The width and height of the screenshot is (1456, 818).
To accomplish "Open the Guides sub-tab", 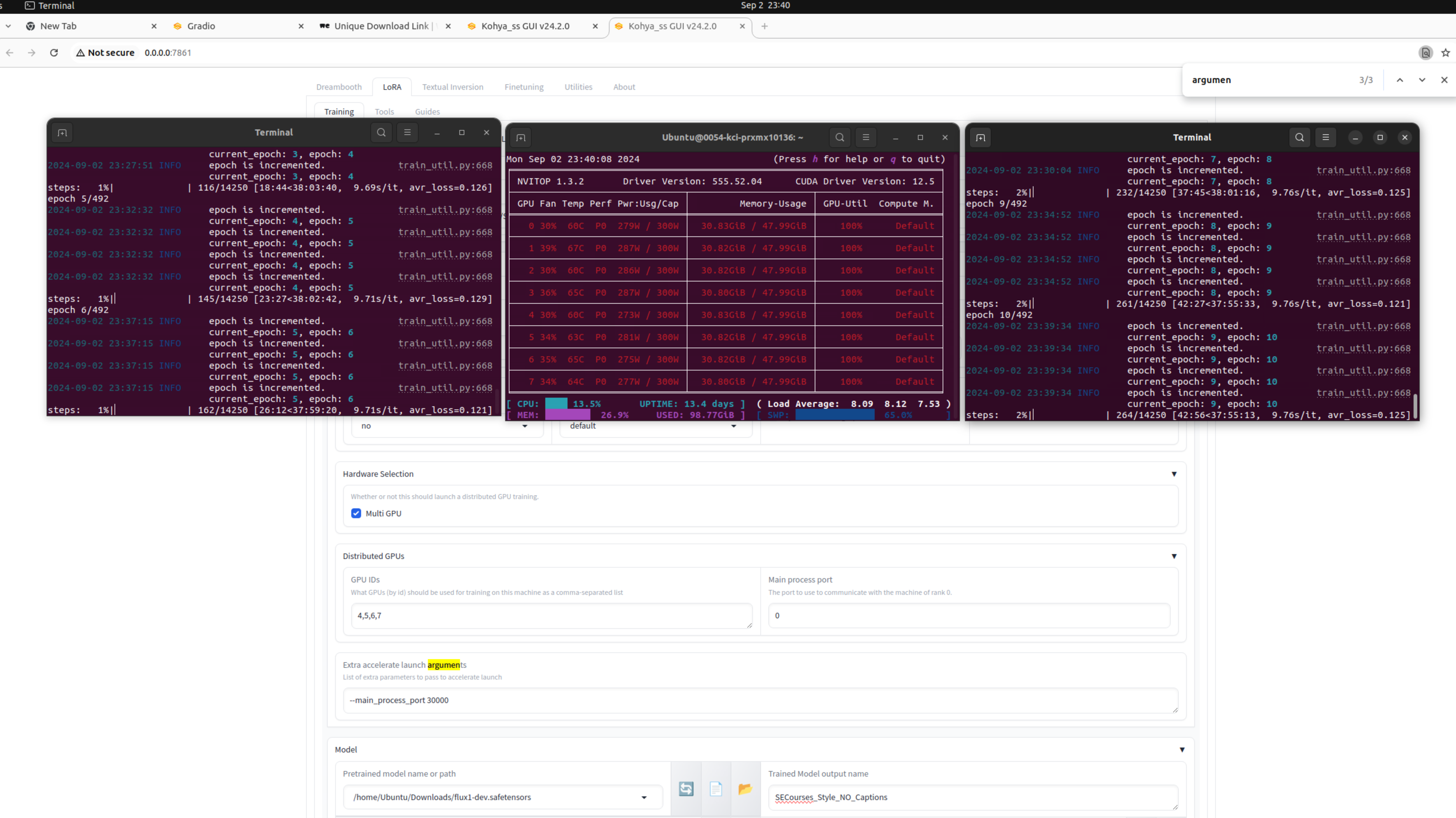I will pos(427,112).
